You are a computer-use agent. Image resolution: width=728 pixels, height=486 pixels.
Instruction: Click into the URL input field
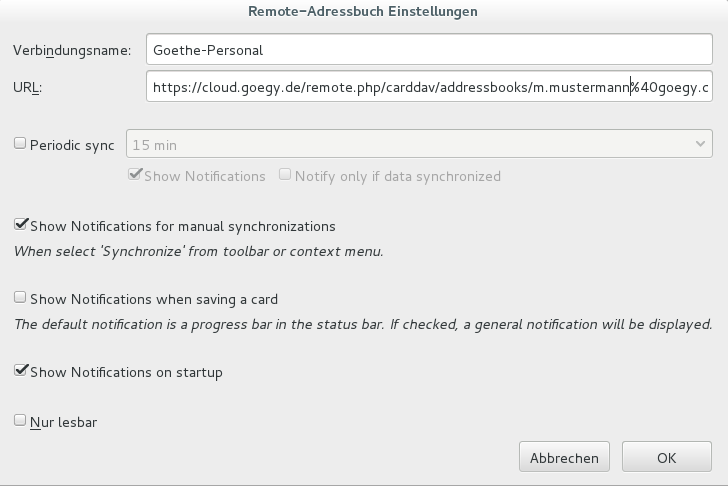428,87
